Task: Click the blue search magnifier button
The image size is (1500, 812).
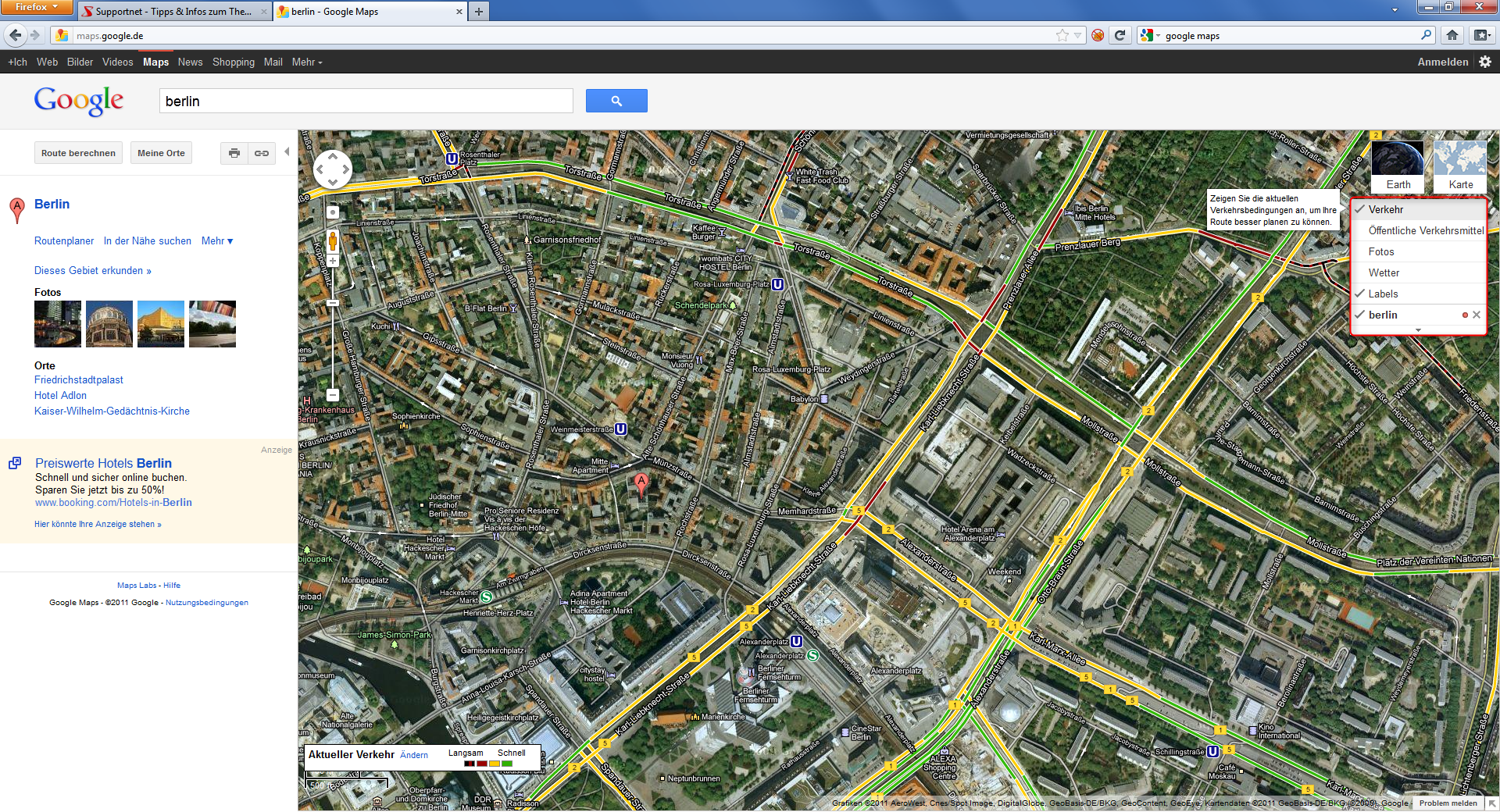Action: [x=616, y=101]
